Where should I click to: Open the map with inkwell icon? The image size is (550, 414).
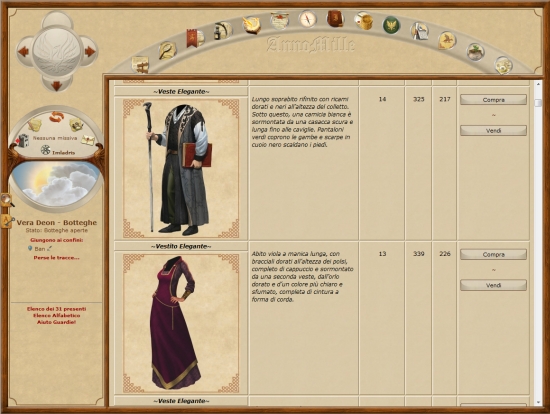(x=76, y=124)
